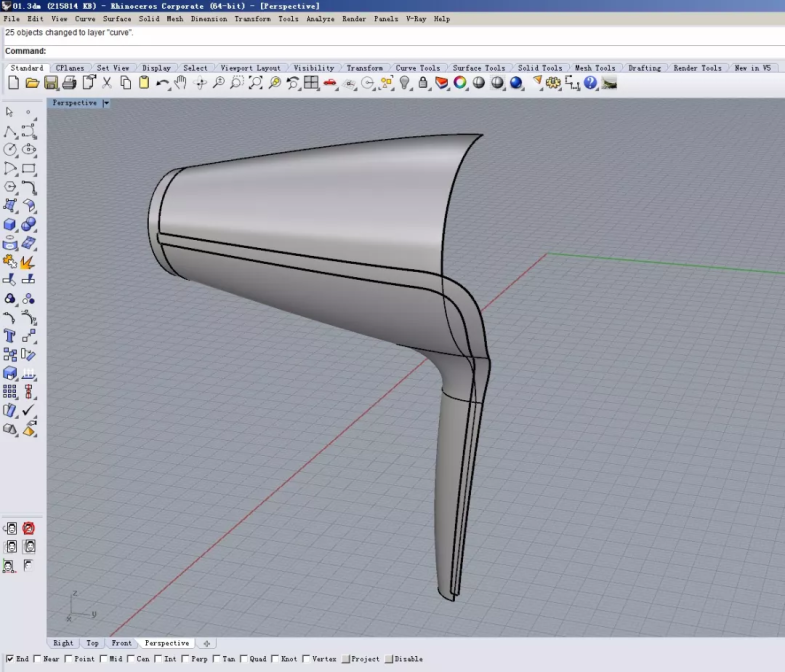
Task: Open the Surface menu
Action: tap(117, 19)
